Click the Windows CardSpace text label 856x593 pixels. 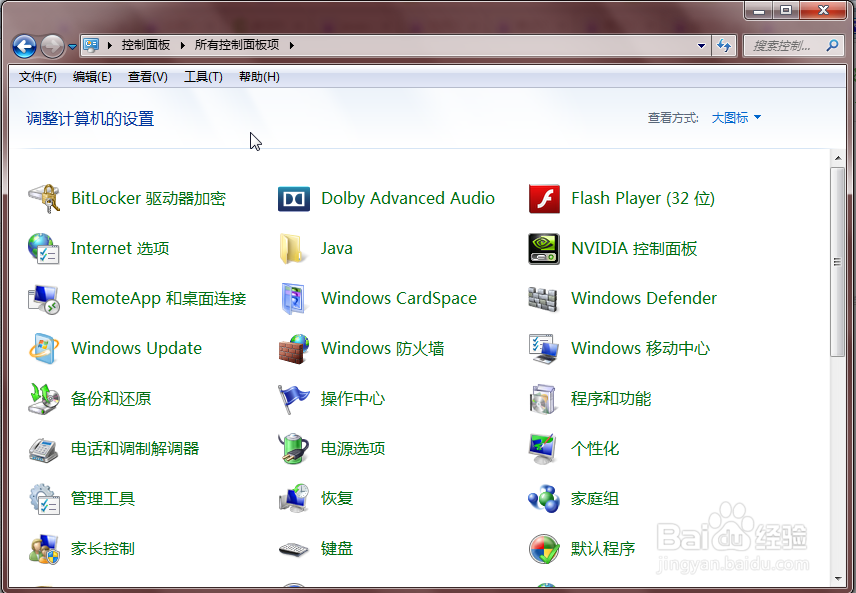[x=399, y=298]
